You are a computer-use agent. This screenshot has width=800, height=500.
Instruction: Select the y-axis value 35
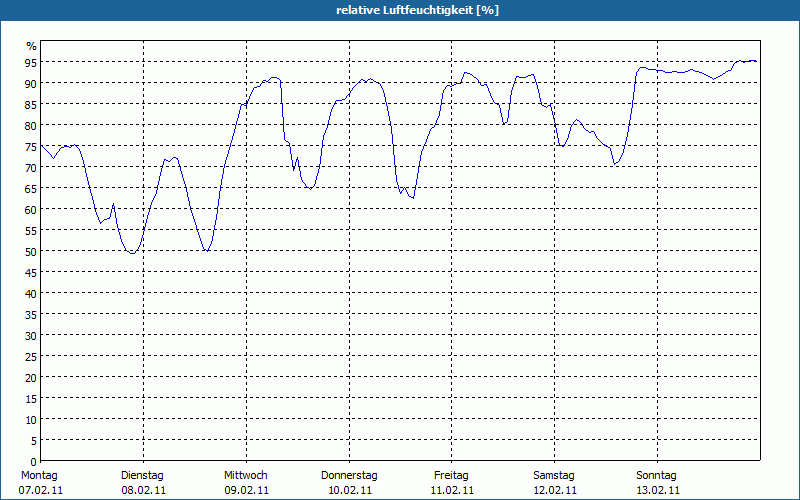(x=31, y=314)
